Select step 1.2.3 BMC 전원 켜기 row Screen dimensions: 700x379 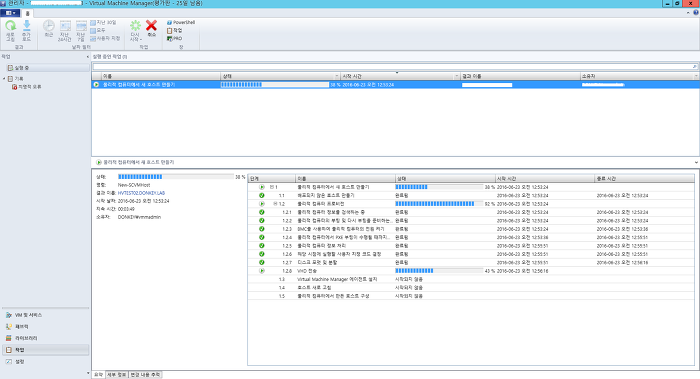[x=471, y=229]
